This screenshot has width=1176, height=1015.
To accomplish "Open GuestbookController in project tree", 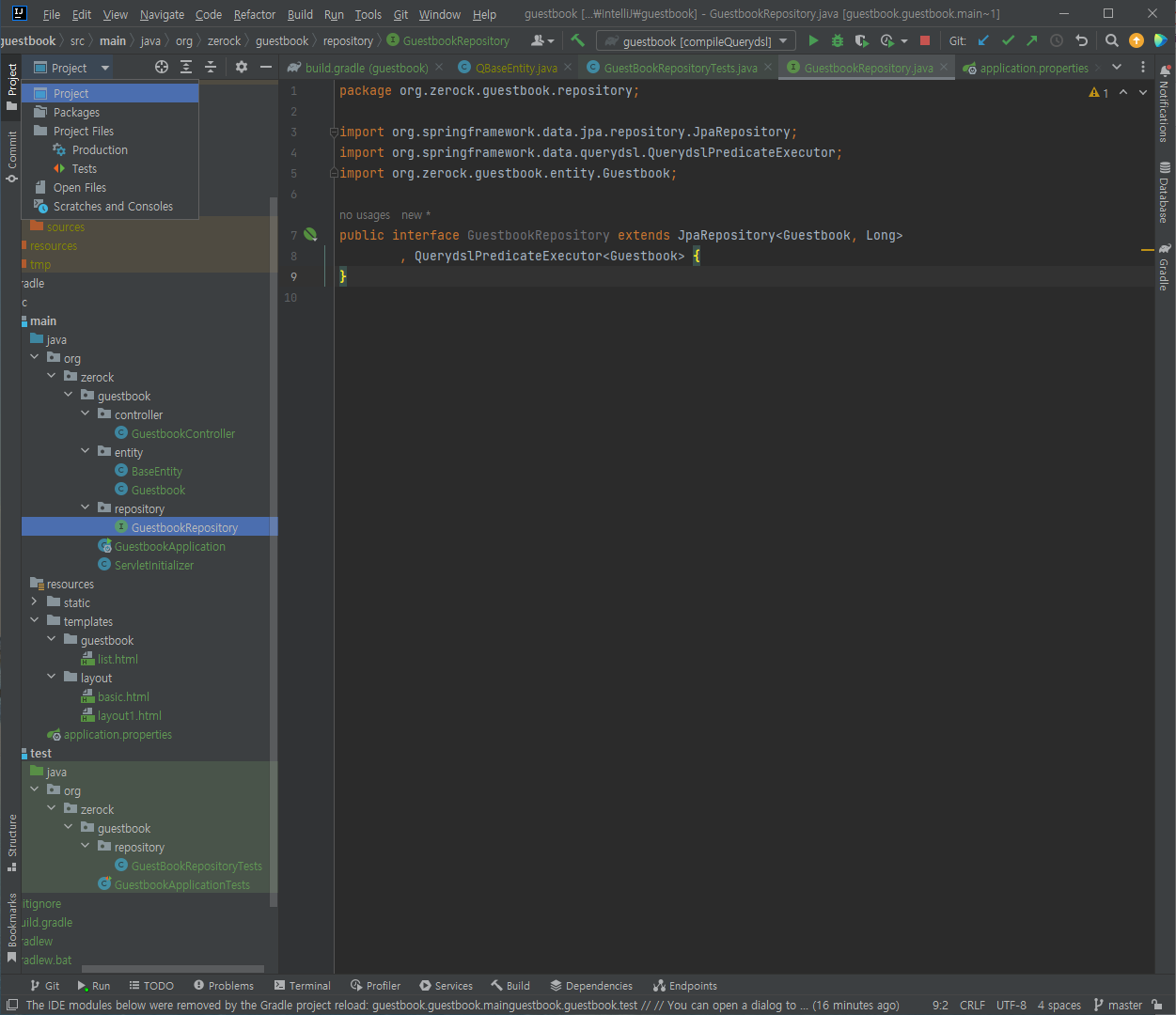I will 183,433.
